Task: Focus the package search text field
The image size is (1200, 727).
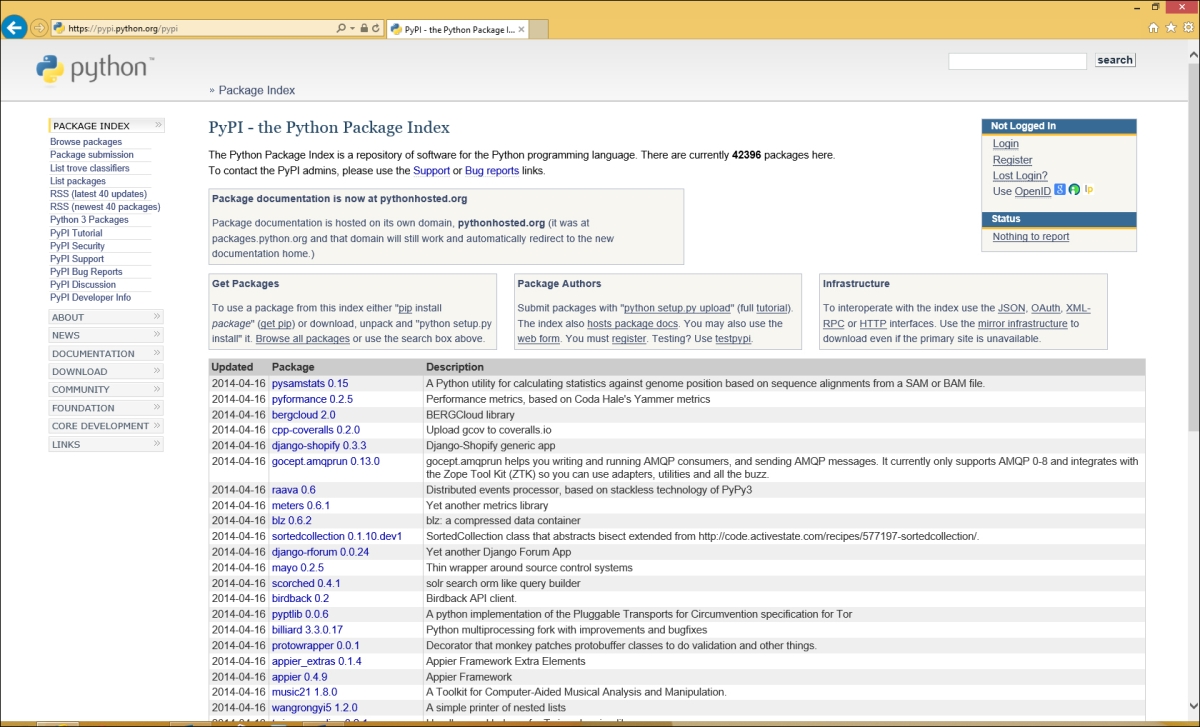Action: click(x=1017, y=61)
